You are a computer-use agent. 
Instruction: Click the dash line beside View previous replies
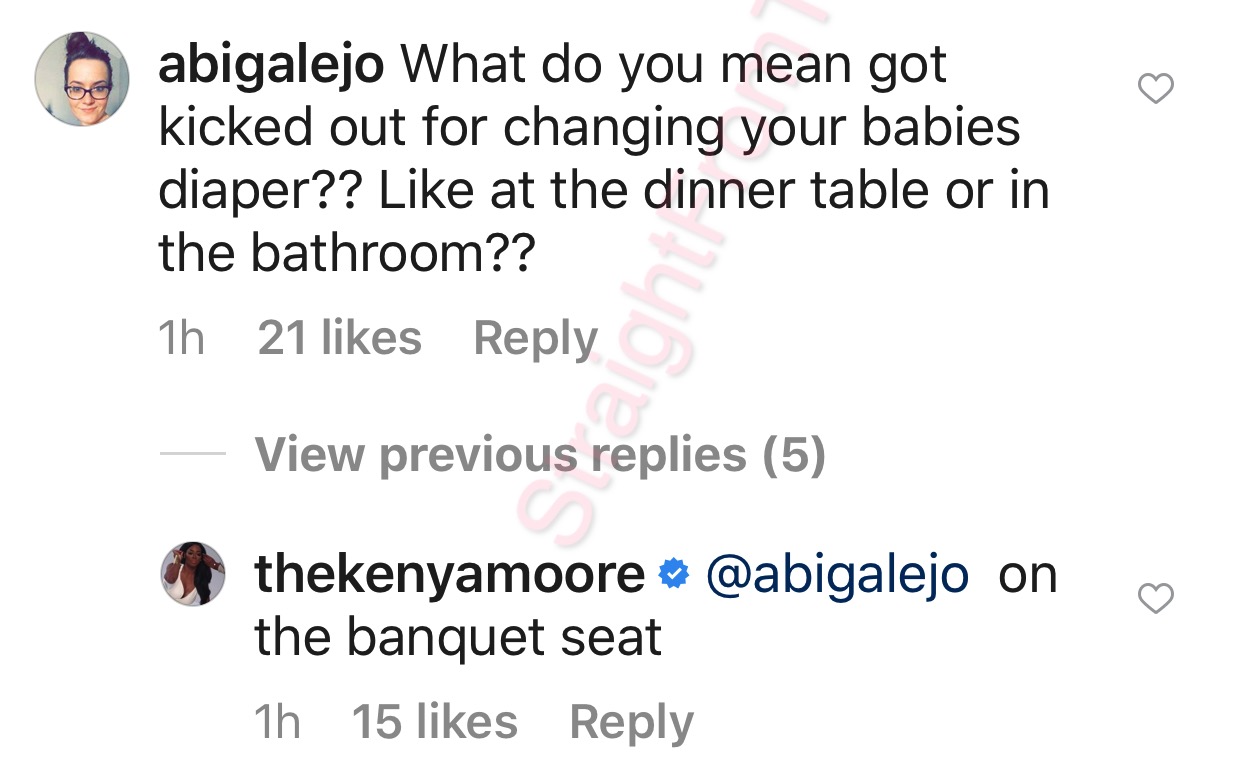coord(192,455)
